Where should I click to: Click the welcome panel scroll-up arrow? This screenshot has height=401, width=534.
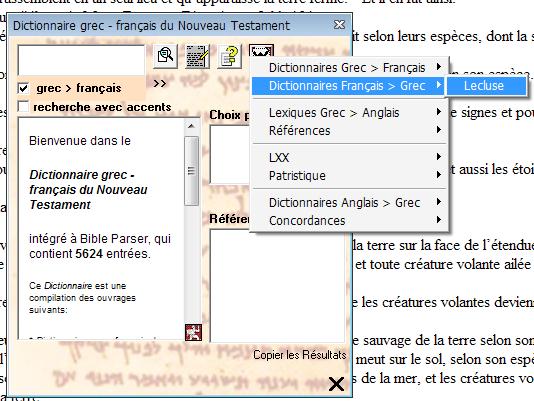click(191, 126)
